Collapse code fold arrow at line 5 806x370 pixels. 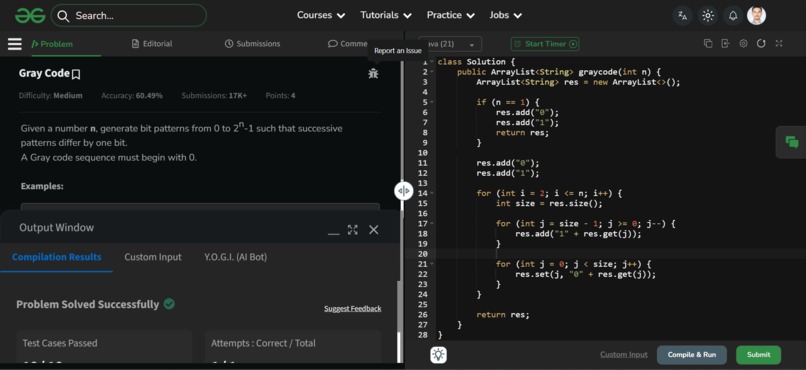pyautogui.click(x=432, y=102)
